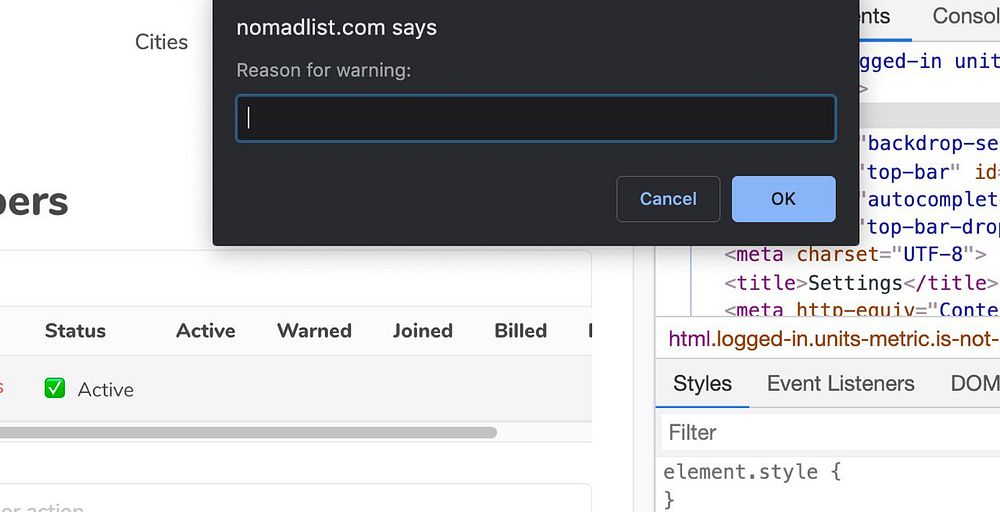
Task: Click OK in the nomadlist.com dialog
Action: coord(783,199)
